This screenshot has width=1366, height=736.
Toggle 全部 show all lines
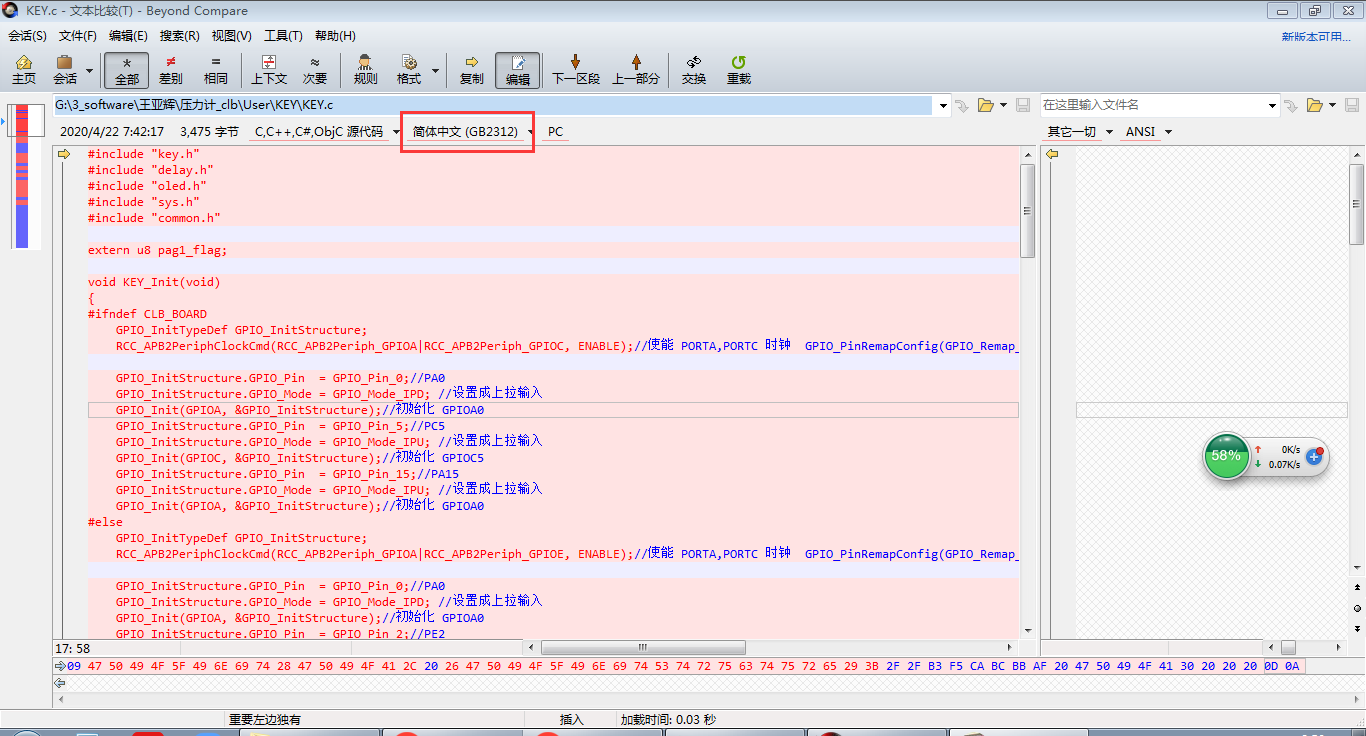(x=127, y=70)
